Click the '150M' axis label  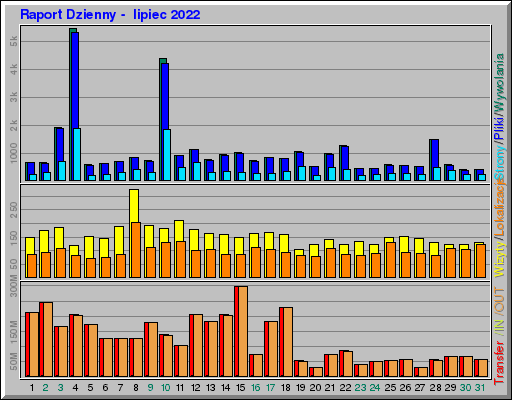tap(14, 331)
